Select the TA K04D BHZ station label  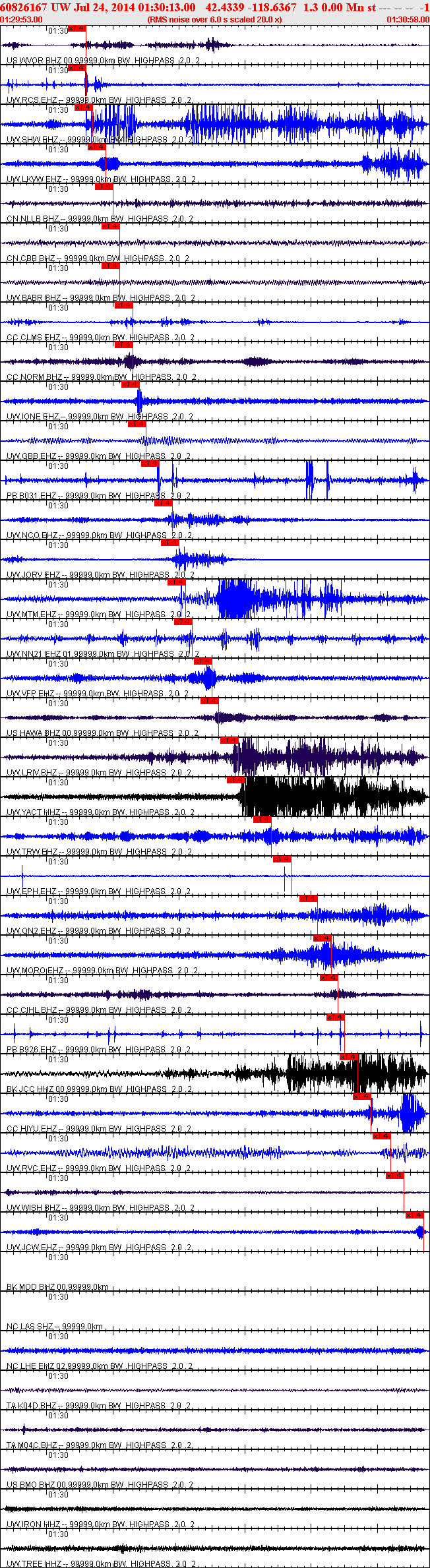[x=99, y=1406]
